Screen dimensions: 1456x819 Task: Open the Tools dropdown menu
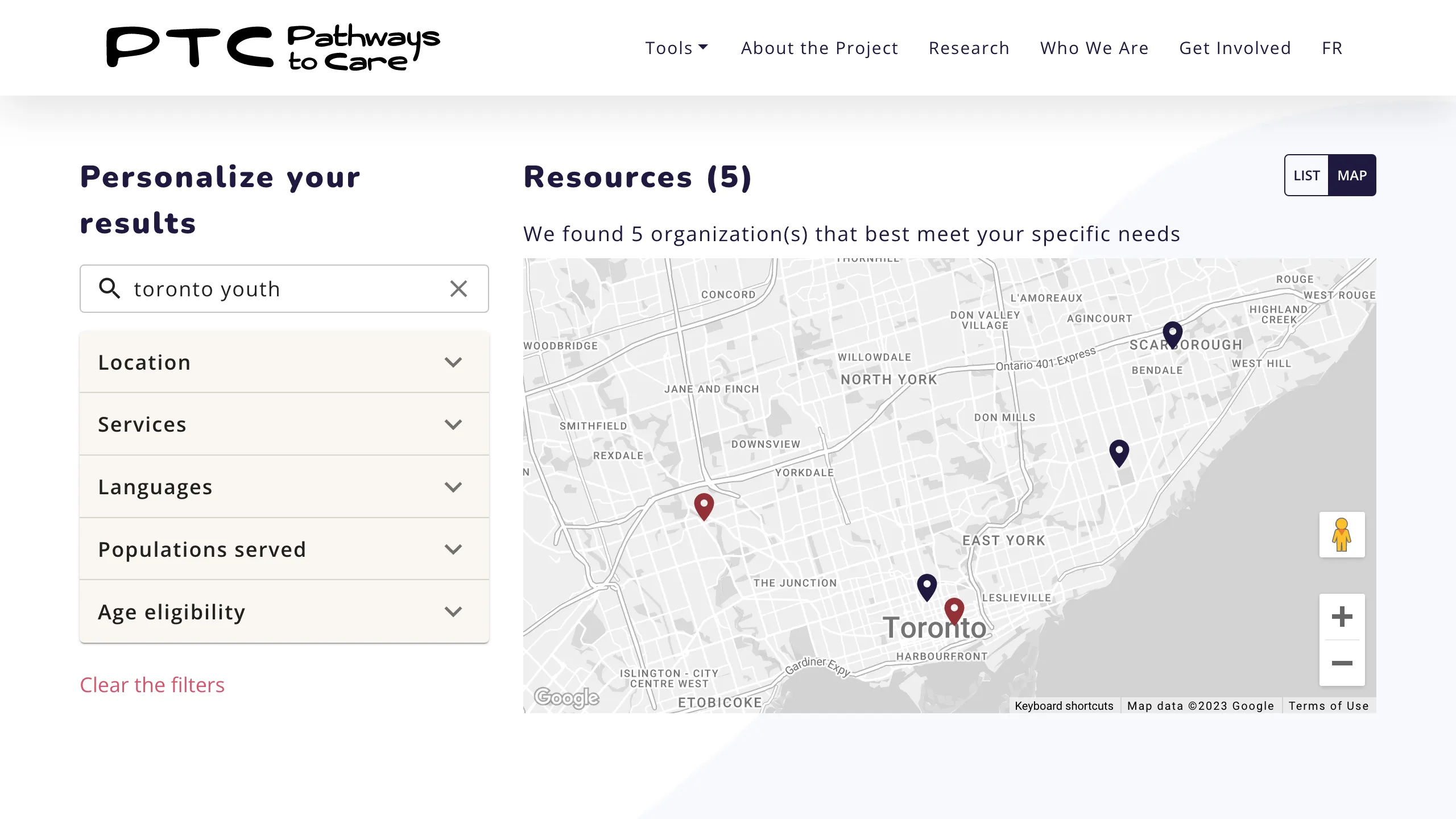pyautogui.click(x=676, y=48)
